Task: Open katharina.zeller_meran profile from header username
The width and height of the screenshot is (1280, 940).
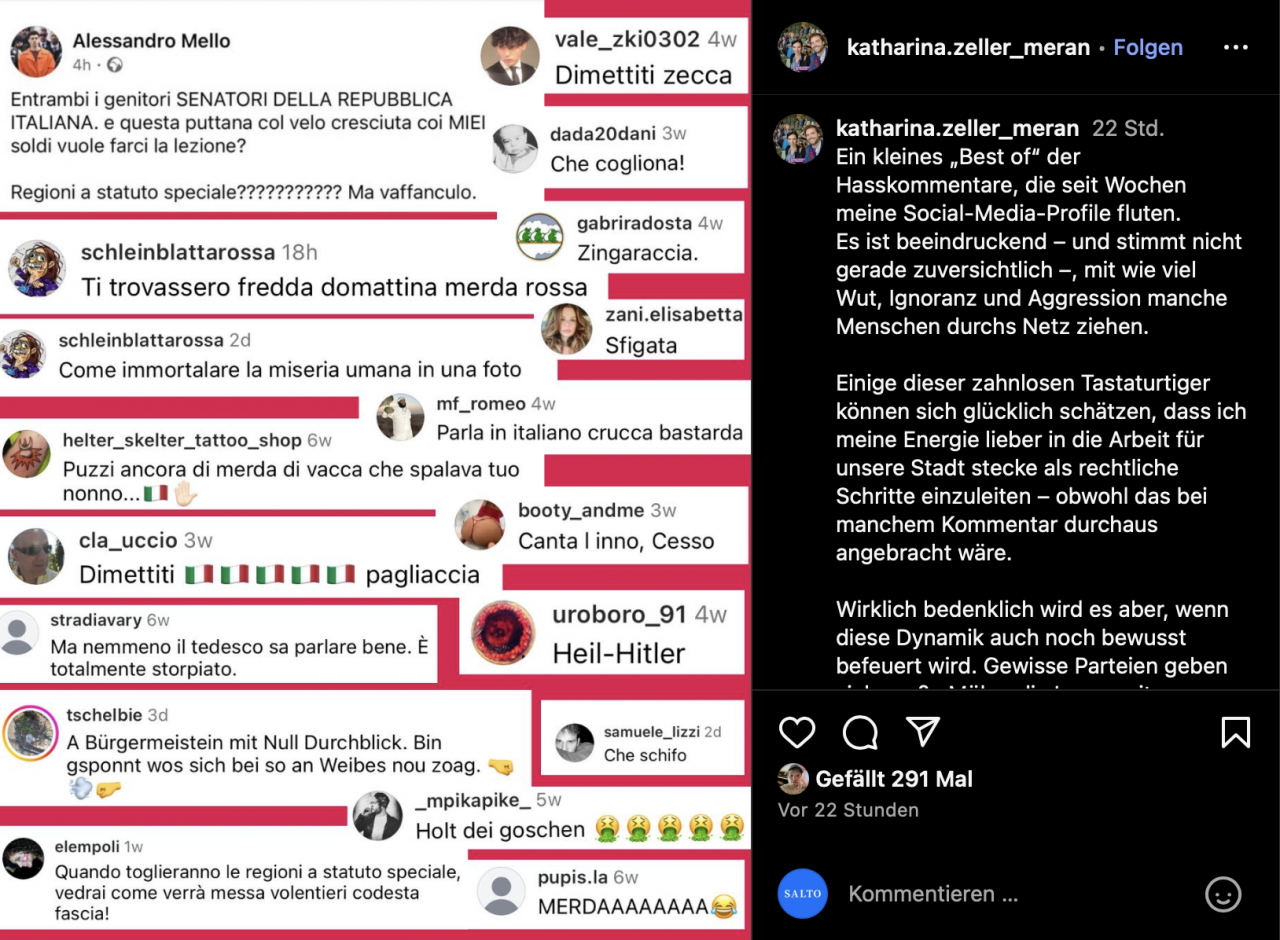Action: [968, 47]
